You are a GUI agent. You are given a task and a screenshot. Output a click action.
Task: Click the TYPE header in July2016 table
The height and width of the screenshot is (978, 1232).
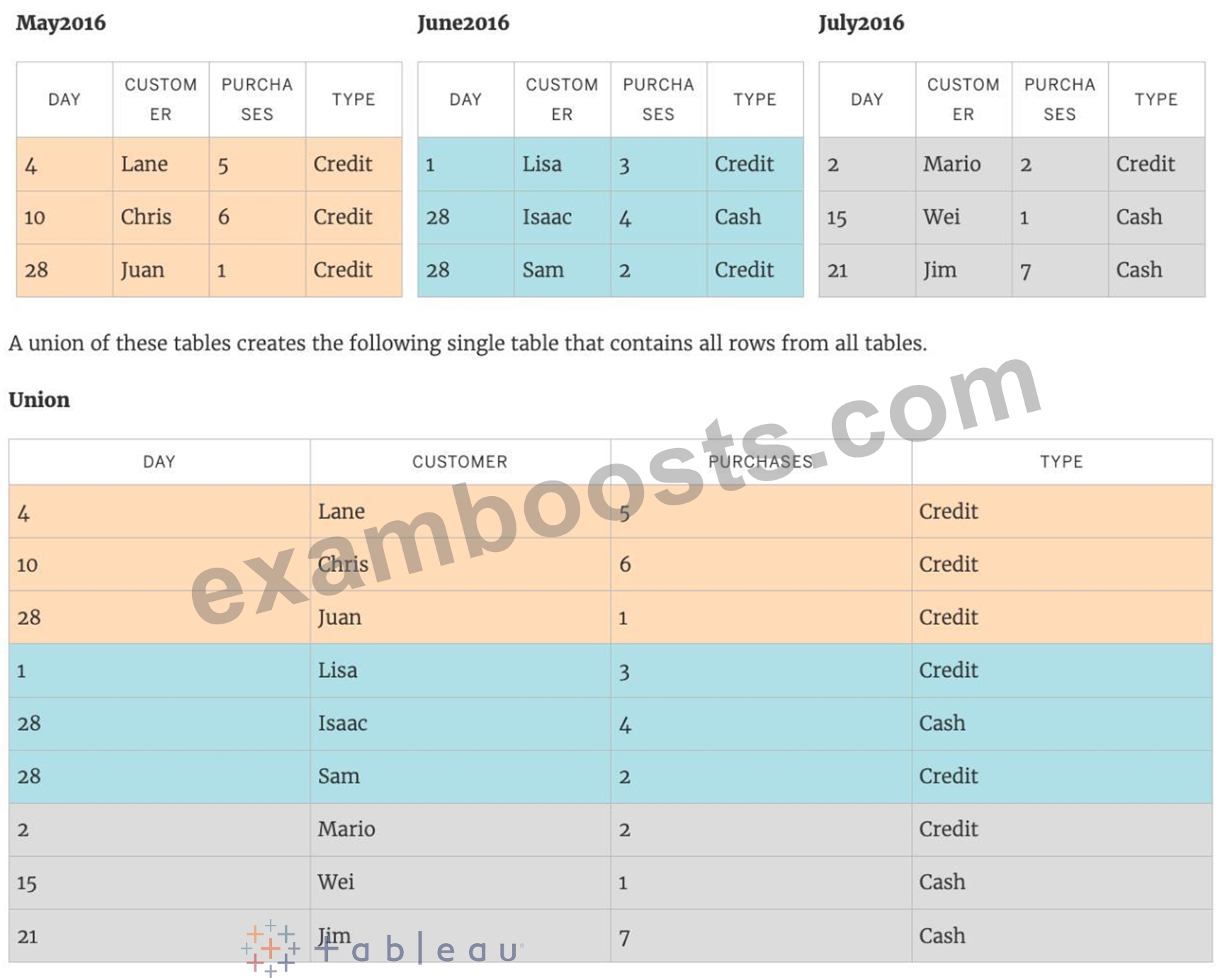(1156, 99)
